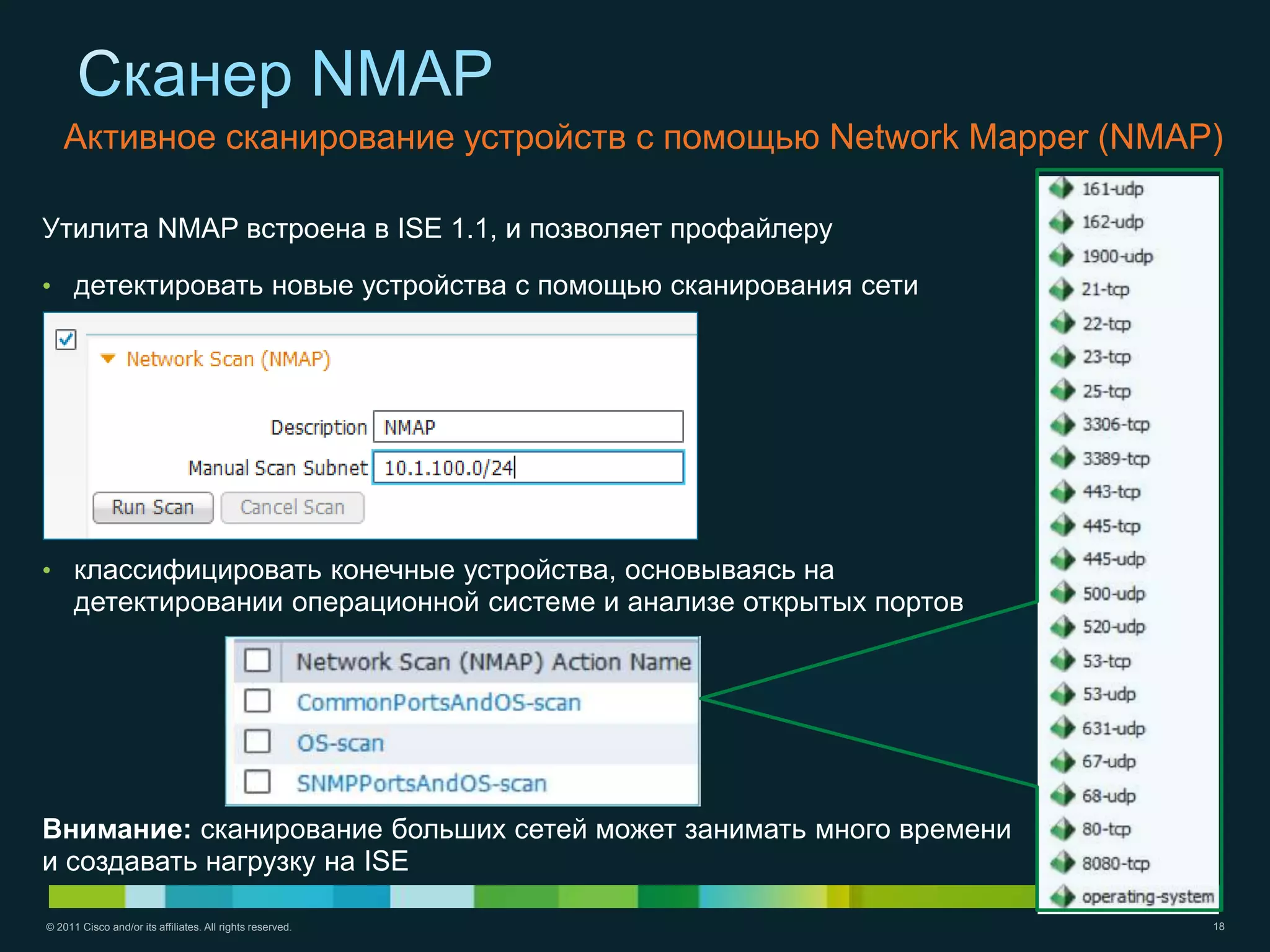This screenshot has height=952, width=1270.
Task: Click the Network Scan (NMAP) orange heading
Action: point(228,359)
